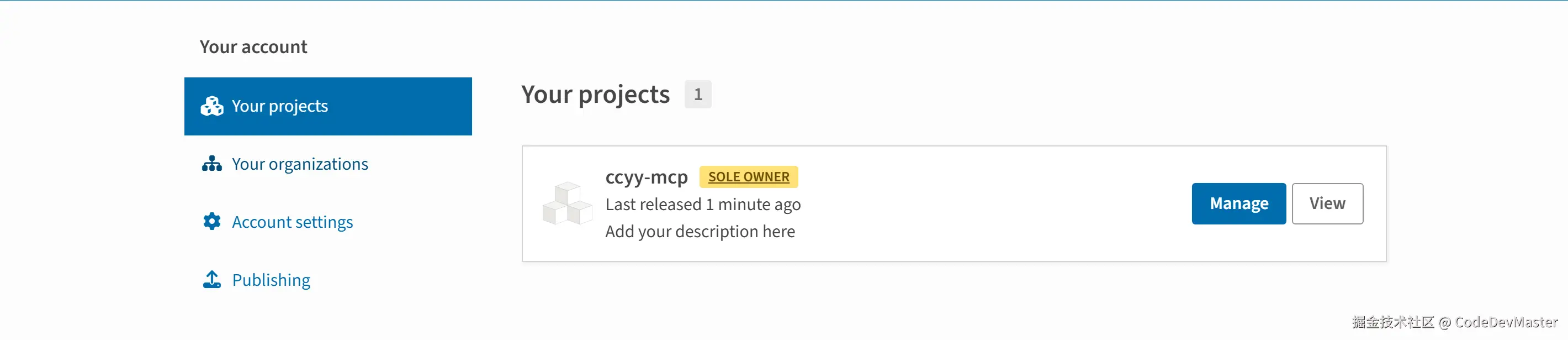Screen dimensions: 1568x340
Task: Select the ccyy-mcp project name
Action: [646, 177]
